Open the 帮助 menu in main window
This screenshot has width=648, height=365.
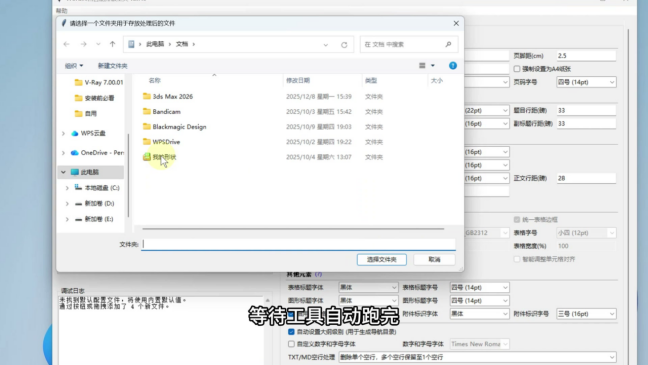[x=61, y=11]
